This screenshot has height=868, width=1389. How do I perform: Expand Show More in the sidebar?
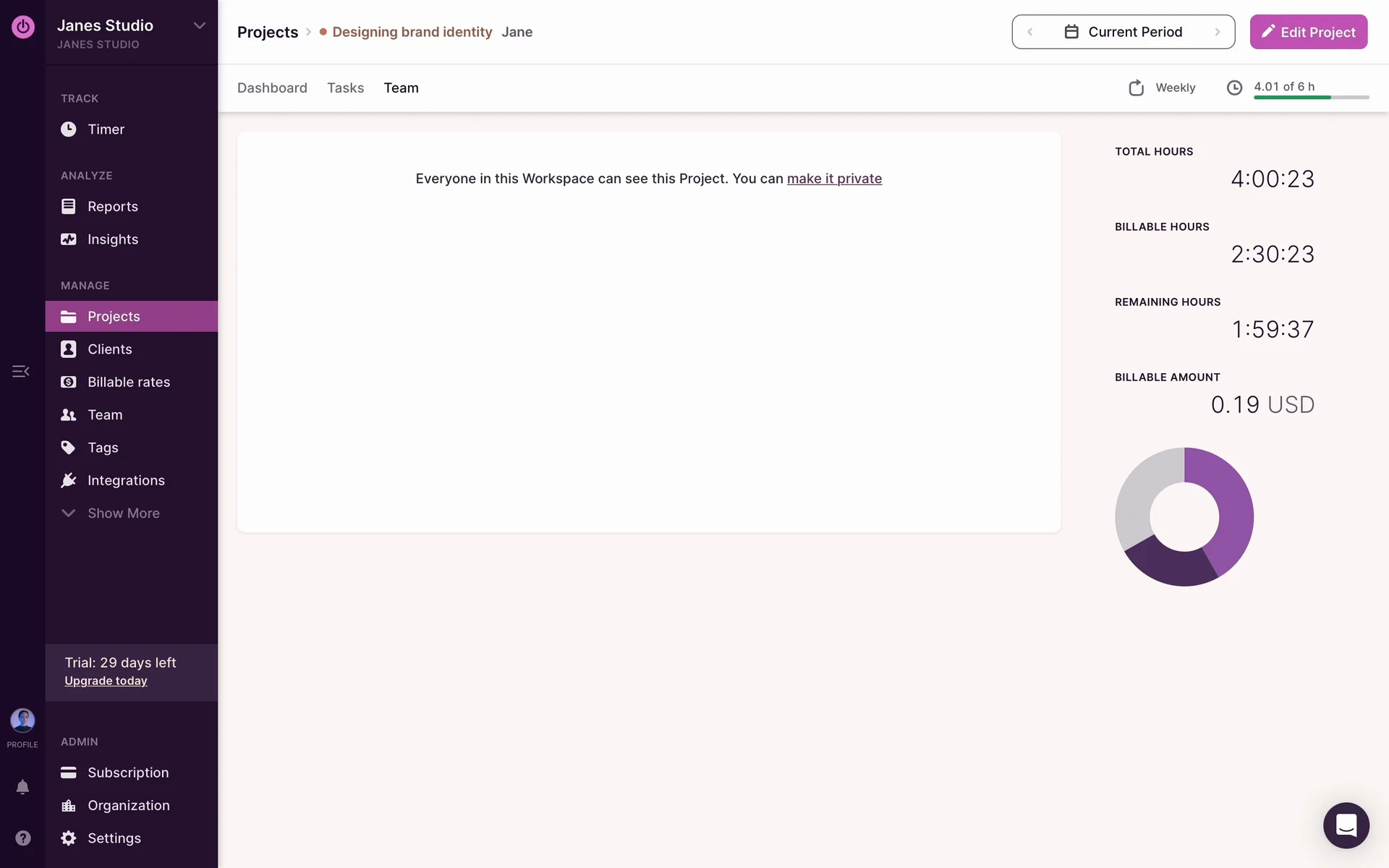pyautogui.click(x=123, y=514)
